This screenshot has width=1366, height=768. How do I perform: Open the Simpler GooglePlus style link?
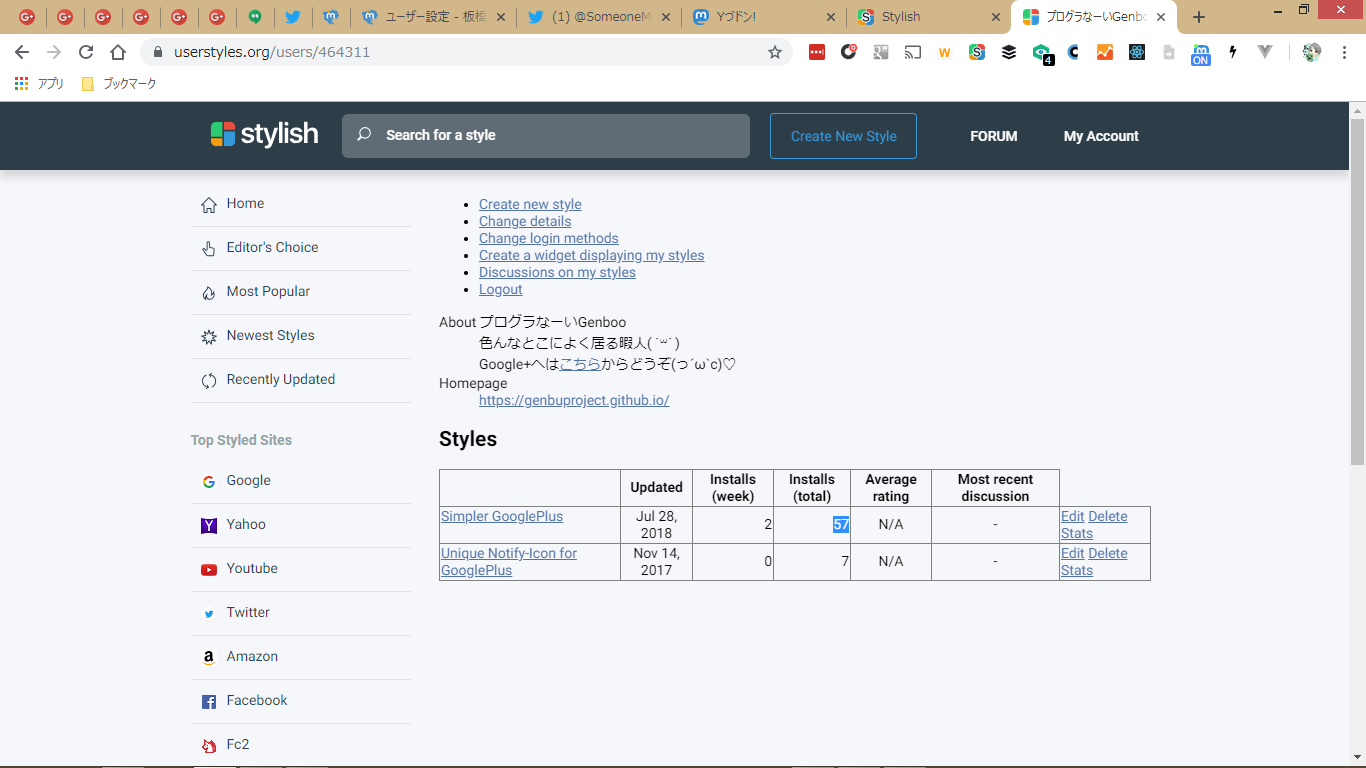point(502,517)
